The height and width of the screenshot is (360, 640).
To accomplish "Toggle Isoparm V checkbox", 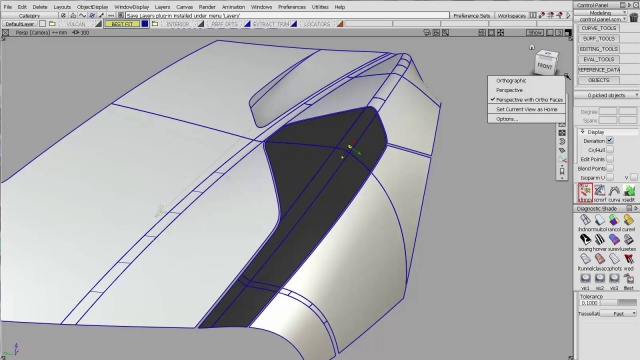I will (x=633, y=178).
